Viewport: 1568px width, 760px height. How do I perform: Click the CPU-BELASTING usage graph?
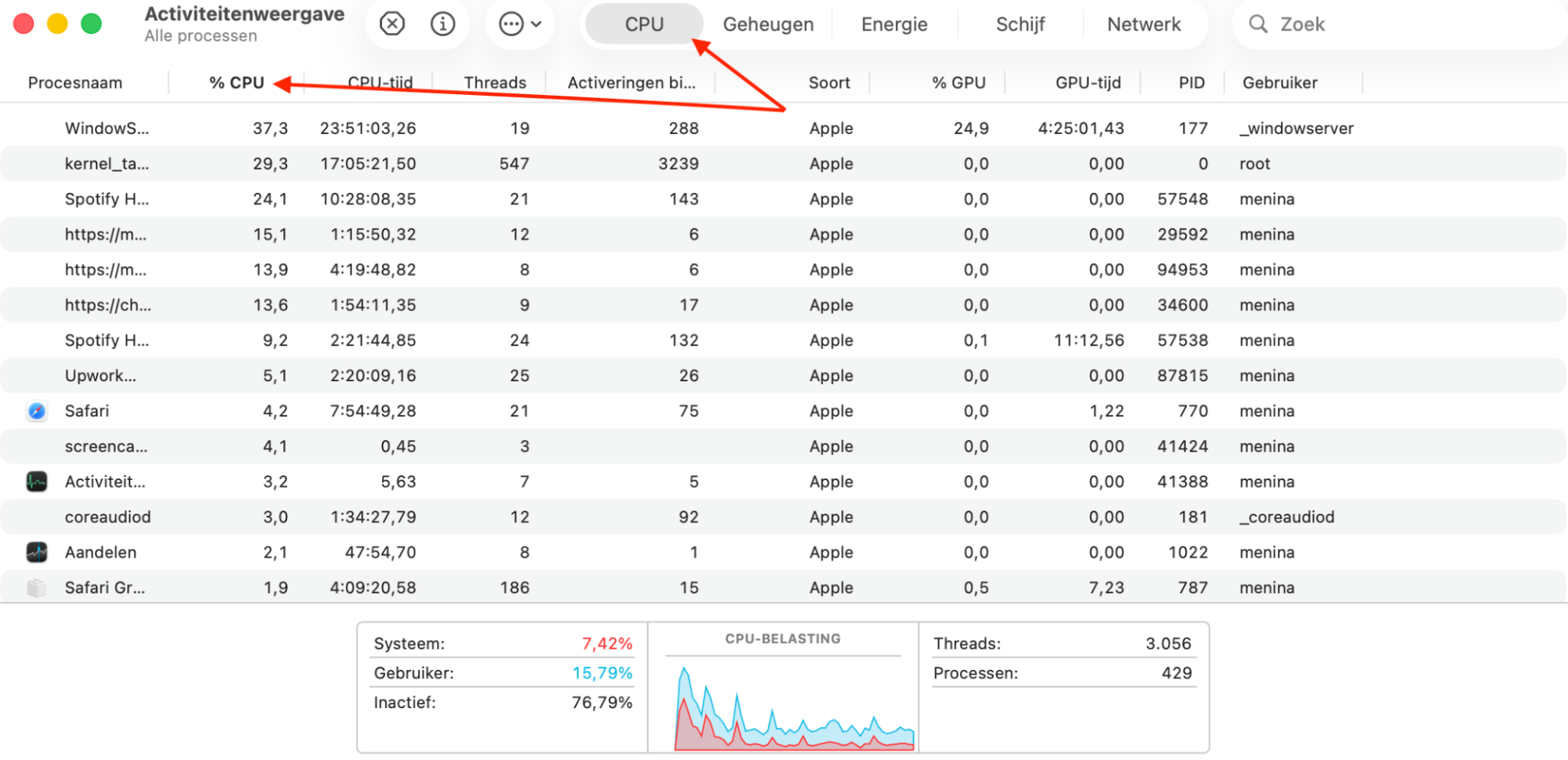(783, 698)
